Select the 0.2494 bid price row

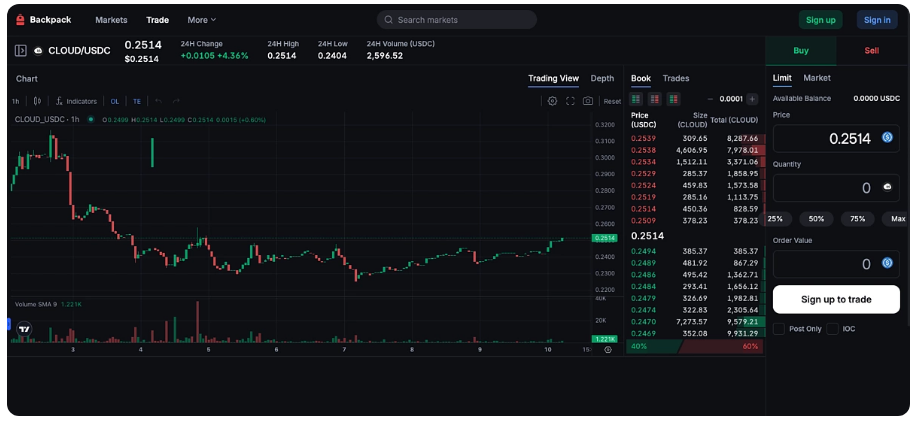(696, 251)
